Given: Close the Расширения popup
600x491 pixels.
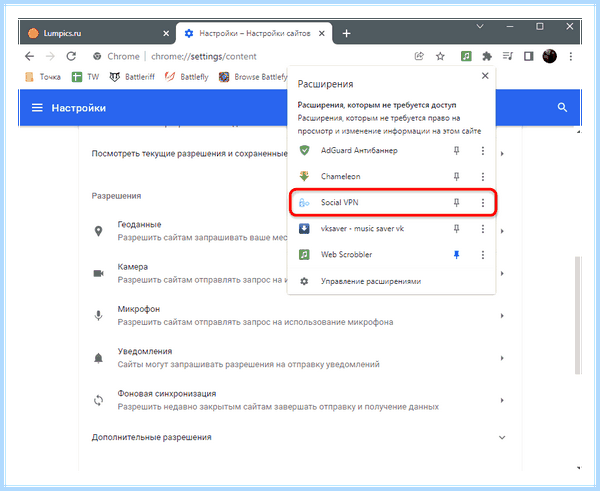Looking at the screenshot, I should coord(485,76).
